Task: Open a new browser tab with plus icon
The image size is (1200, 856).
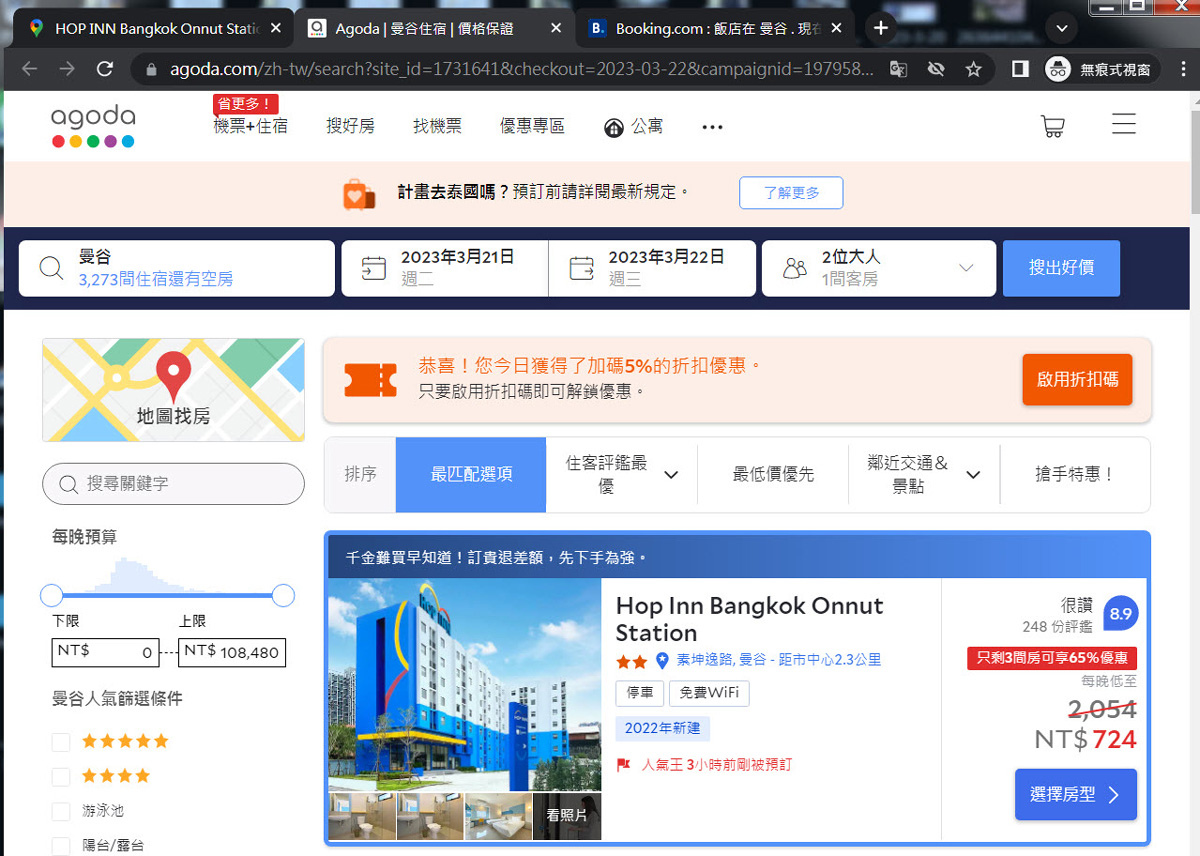Action: coord(880,28)
